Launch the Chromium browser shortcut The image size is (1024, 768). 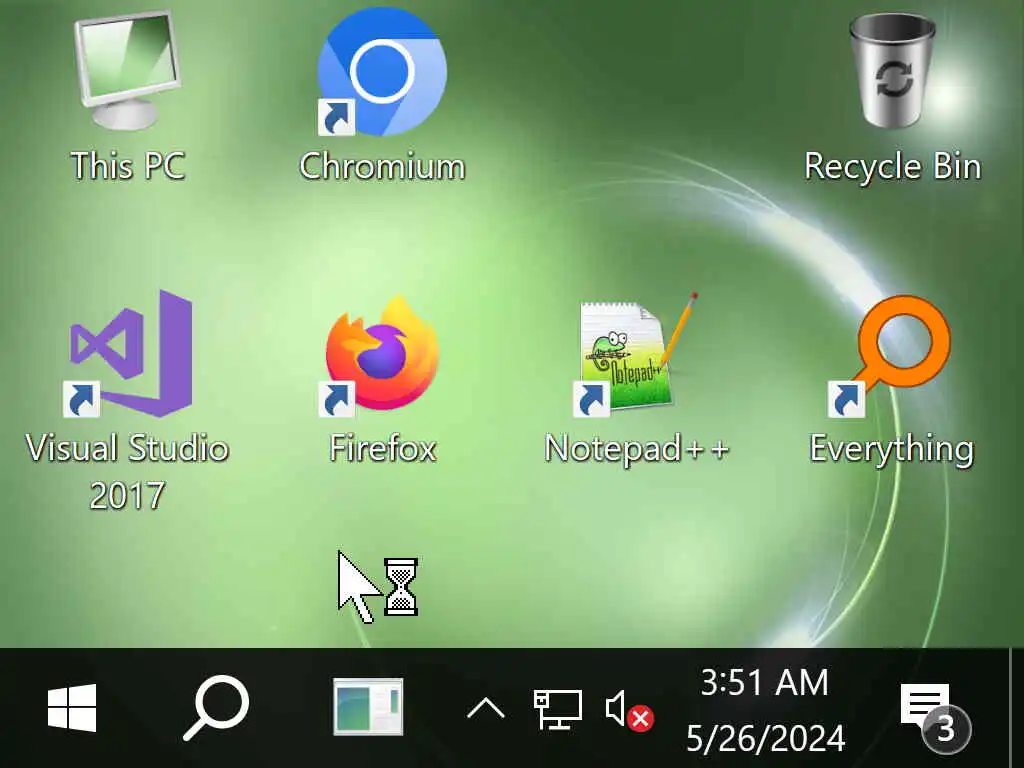click(382, 72)
